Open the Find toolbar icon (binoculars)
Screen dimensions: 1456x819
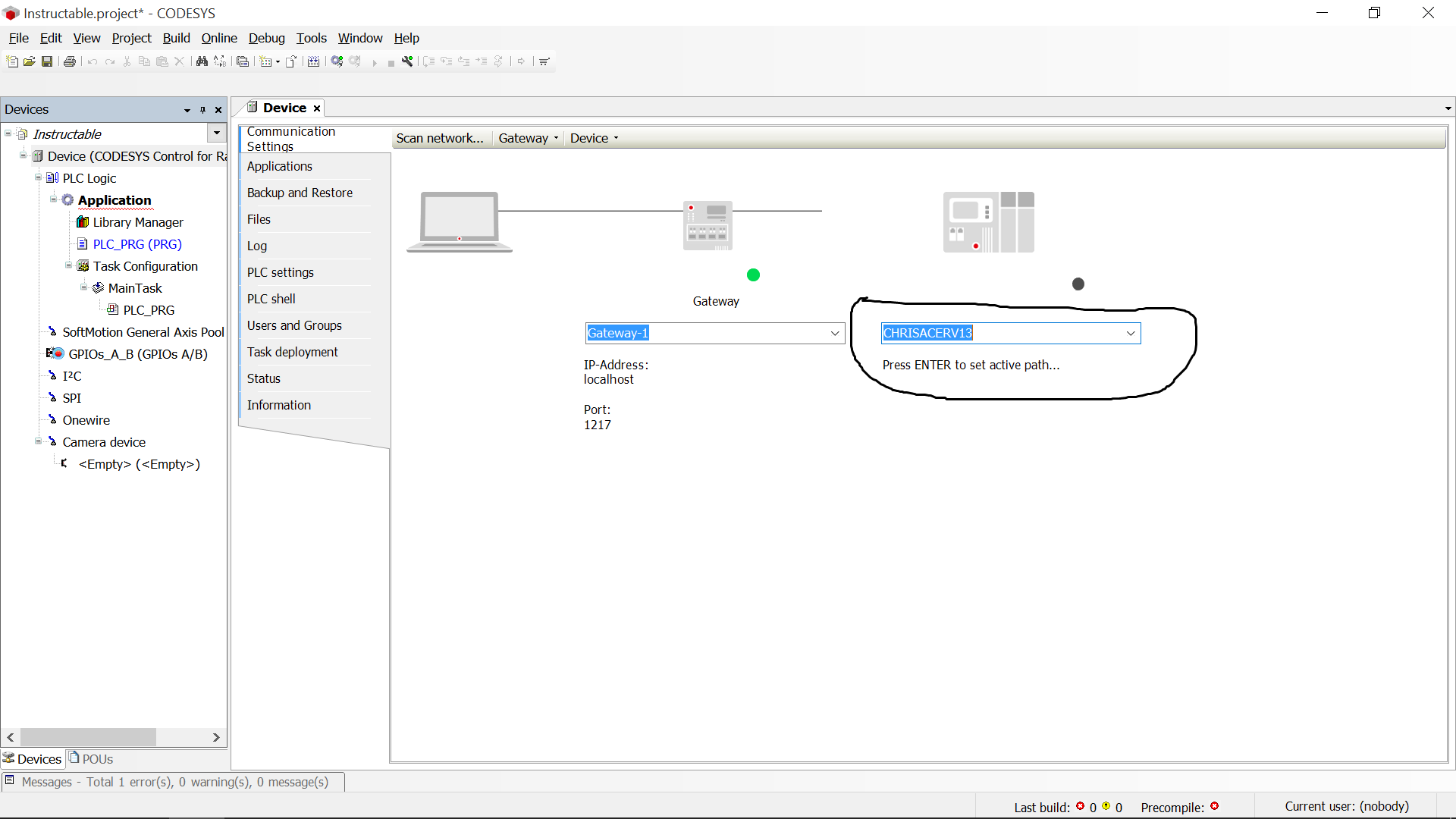pos(203,61)
